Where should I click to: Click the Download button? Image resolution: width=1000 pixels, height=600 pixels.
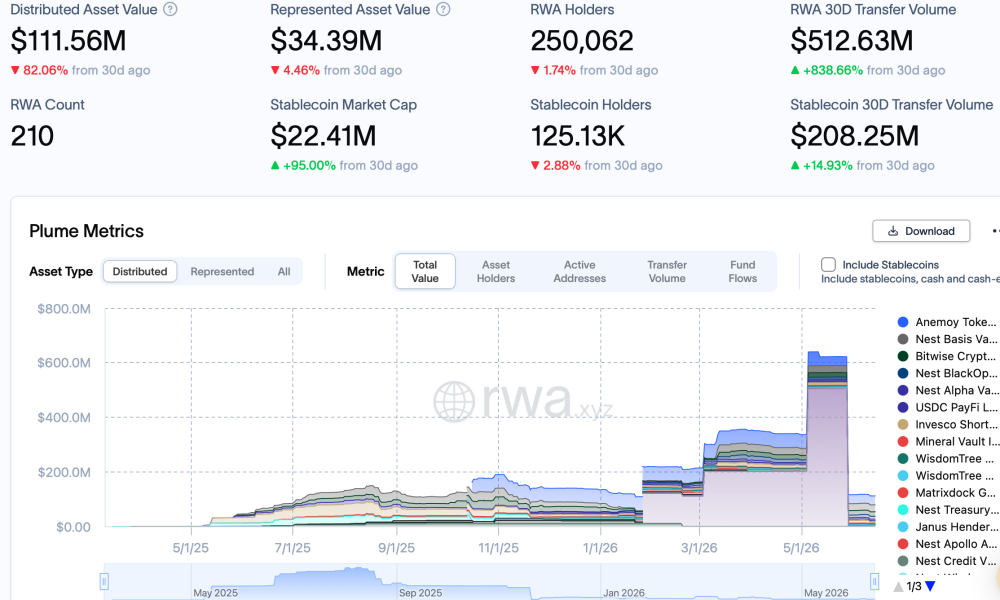pyautogui.click(x=921, y=231)
